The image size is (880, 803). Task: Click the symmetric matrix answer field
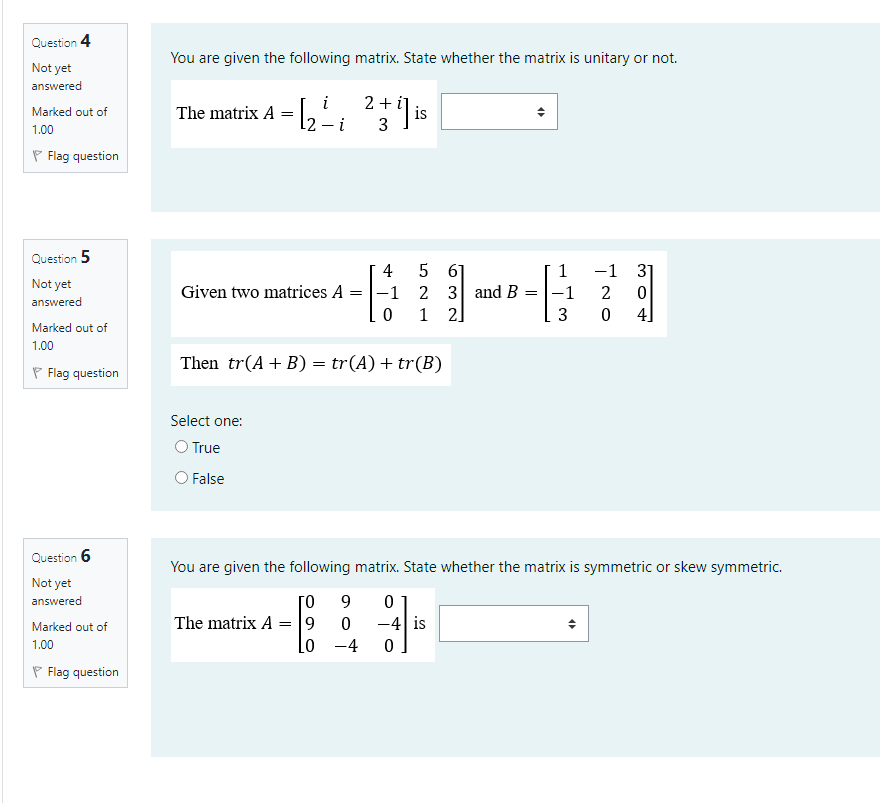tap(513, 623)
